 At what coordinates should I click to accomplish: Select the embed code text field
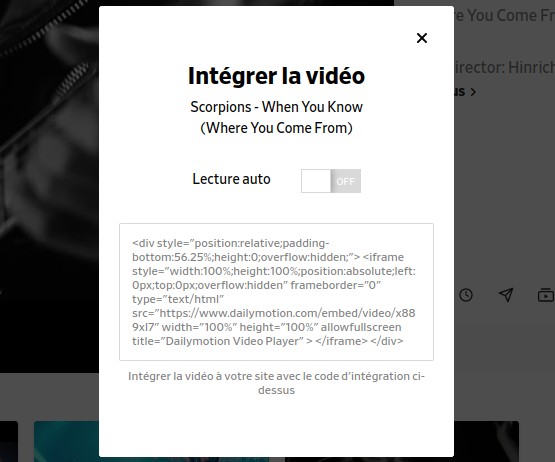[276, 292]
